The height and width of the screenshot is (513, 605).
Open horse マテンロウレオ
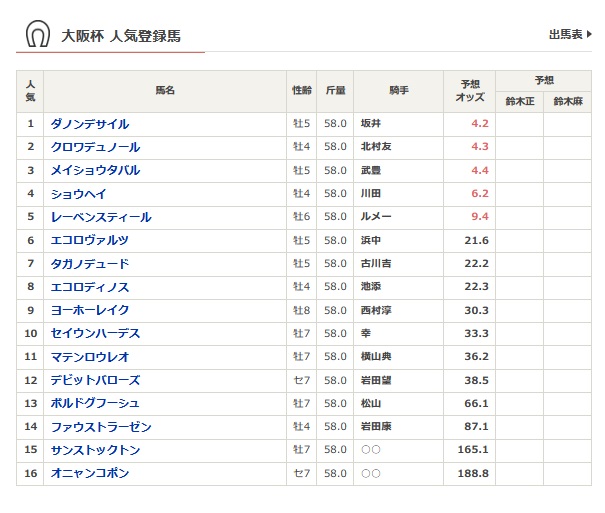pyautogui.click(x=90, y=357)
